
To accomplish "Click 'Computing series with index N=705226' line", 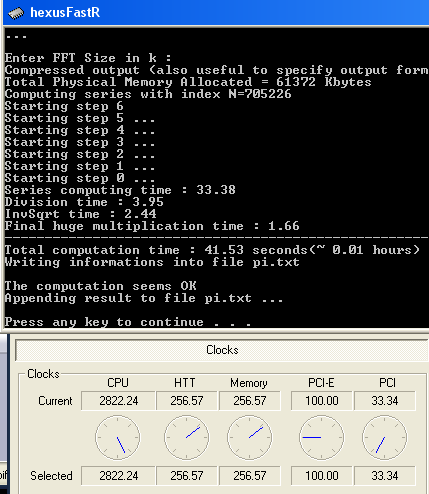I will [148, 94].
